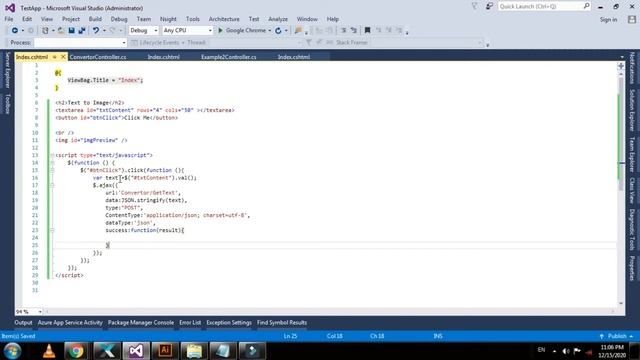The image size is (640, 360).
Task: Click in the Quick Launch search field
Action: (540, 6)
